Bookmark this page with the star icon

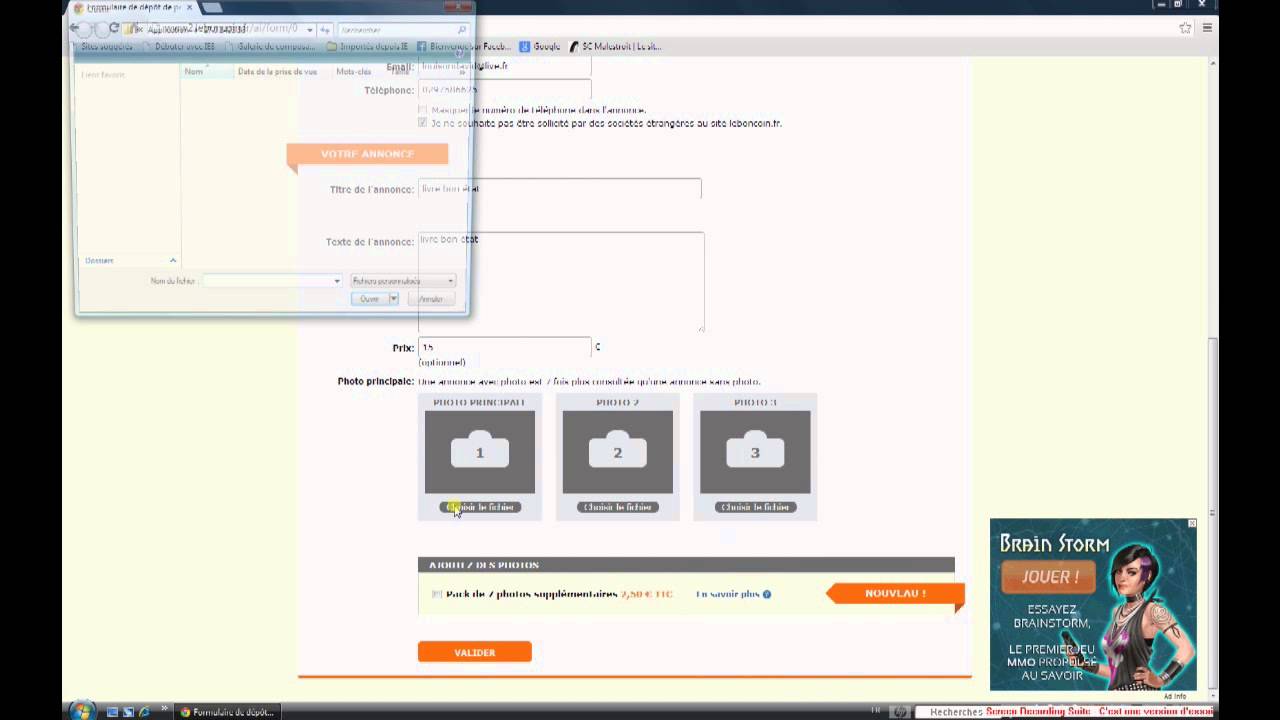click(1186, 28)
